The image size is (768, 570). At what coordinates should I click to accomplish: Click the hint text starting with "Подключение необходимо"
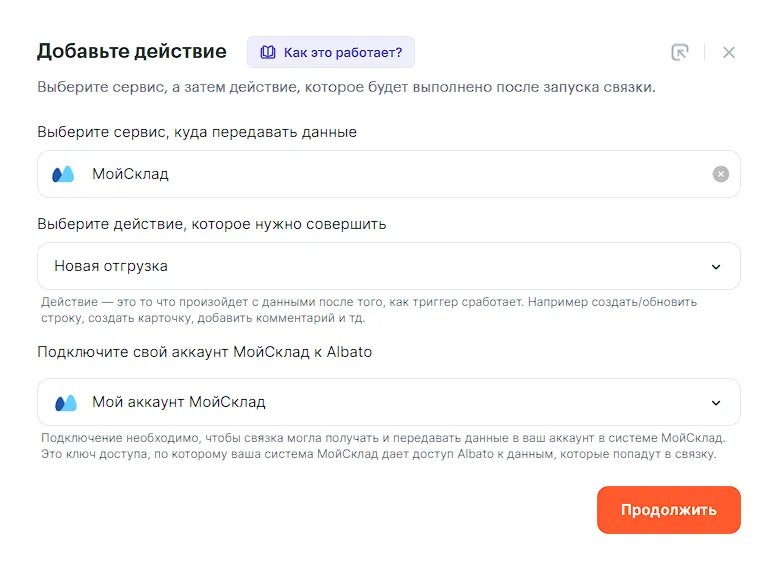383,446
